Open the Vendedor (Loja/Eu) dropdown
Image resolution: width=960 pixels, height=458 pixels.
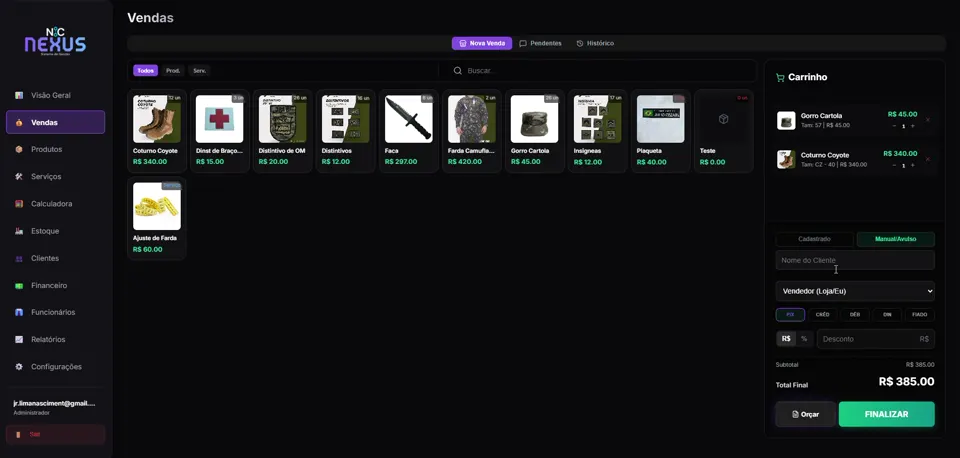[855, 291]
